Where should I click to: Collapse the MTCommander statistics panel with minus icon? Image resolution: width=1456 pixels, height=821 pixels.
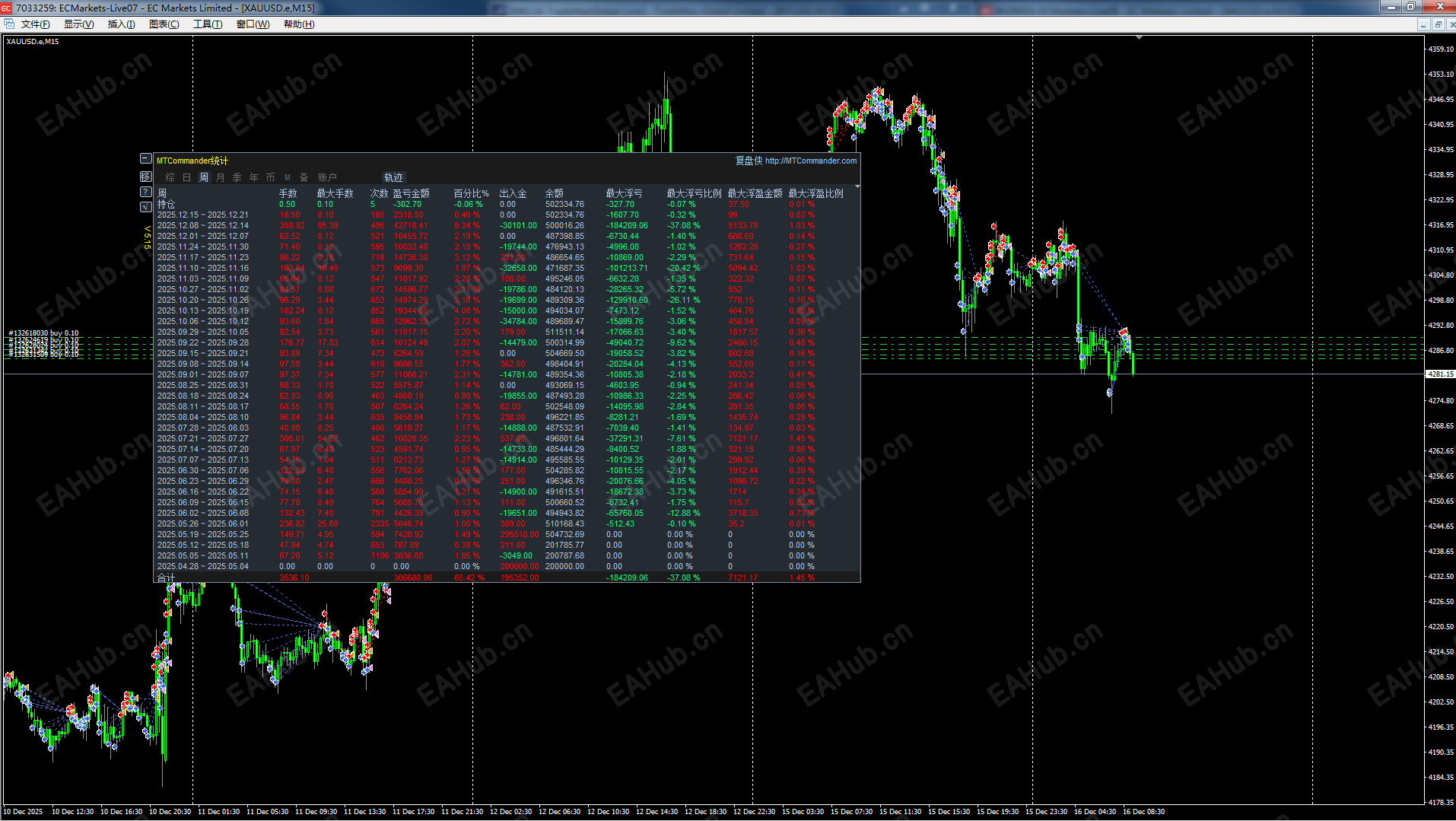tap(145, 158)
